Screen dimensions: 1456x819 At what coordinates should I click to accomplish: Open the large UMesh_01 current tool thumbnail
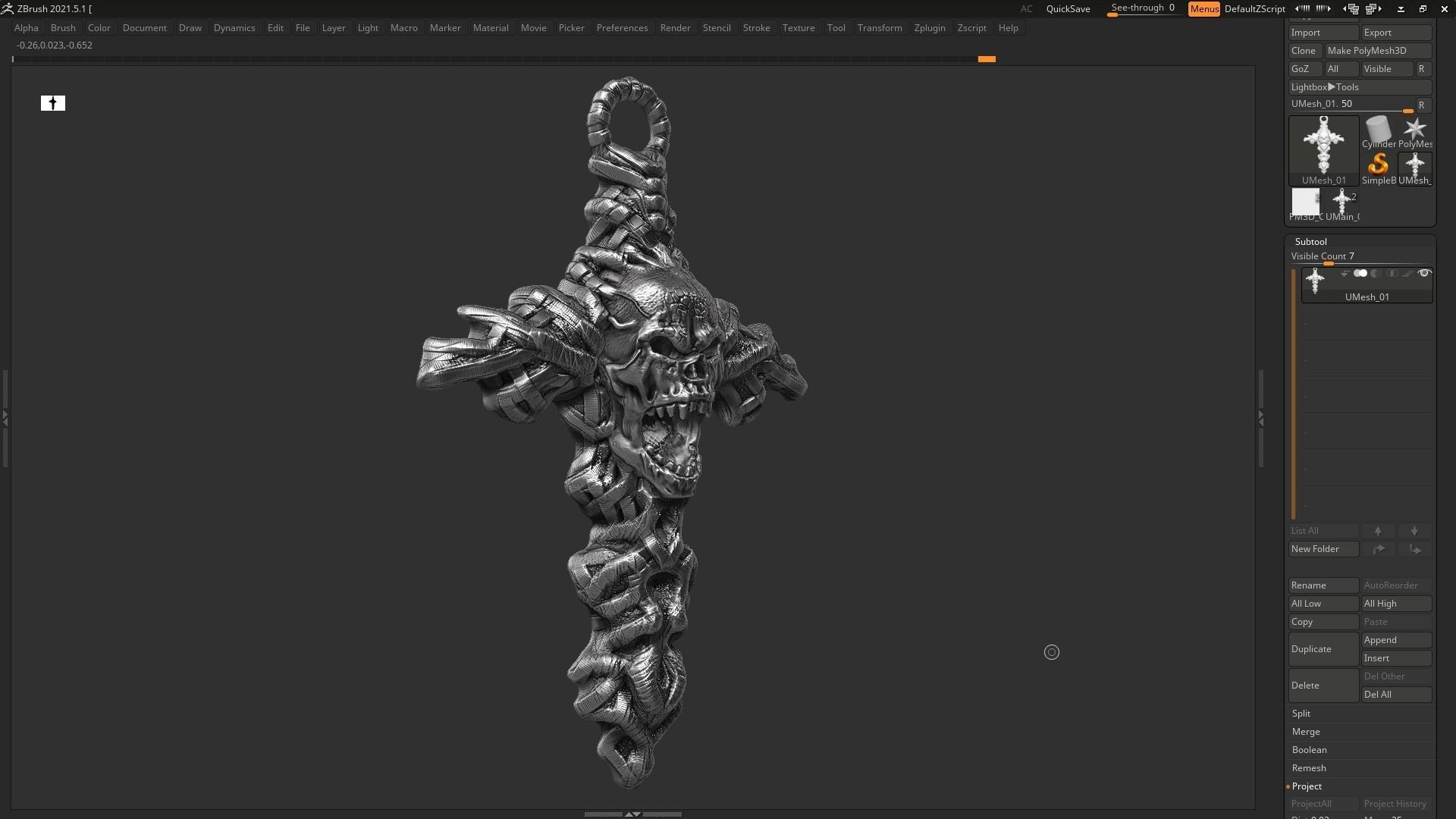(1323, 150)
